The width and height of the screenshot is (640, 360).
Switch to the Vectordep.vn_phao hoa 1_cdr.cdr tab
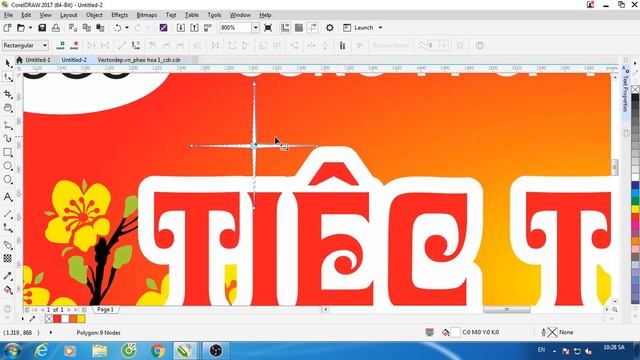click(139, 60)
